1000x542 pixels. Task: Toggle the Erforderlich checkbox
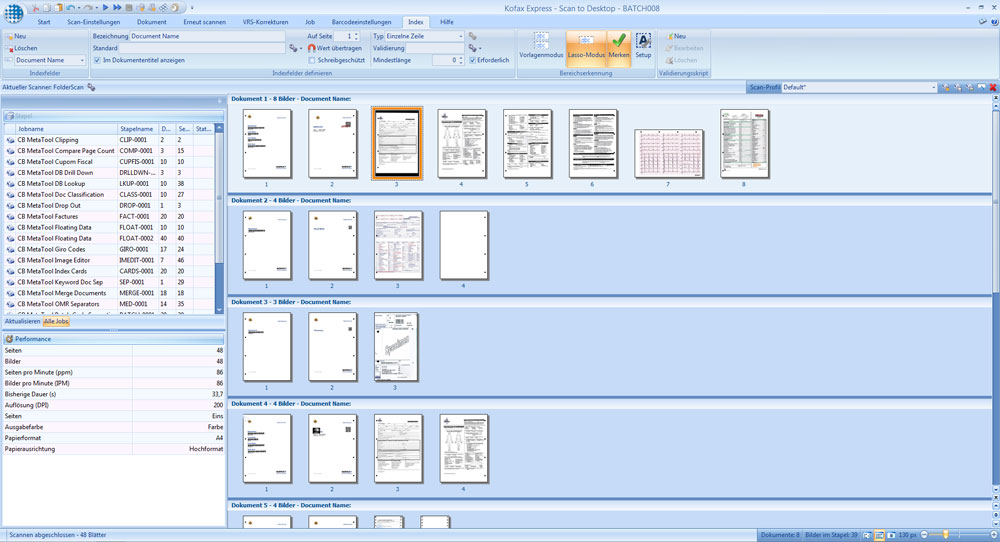pos(473,60)
